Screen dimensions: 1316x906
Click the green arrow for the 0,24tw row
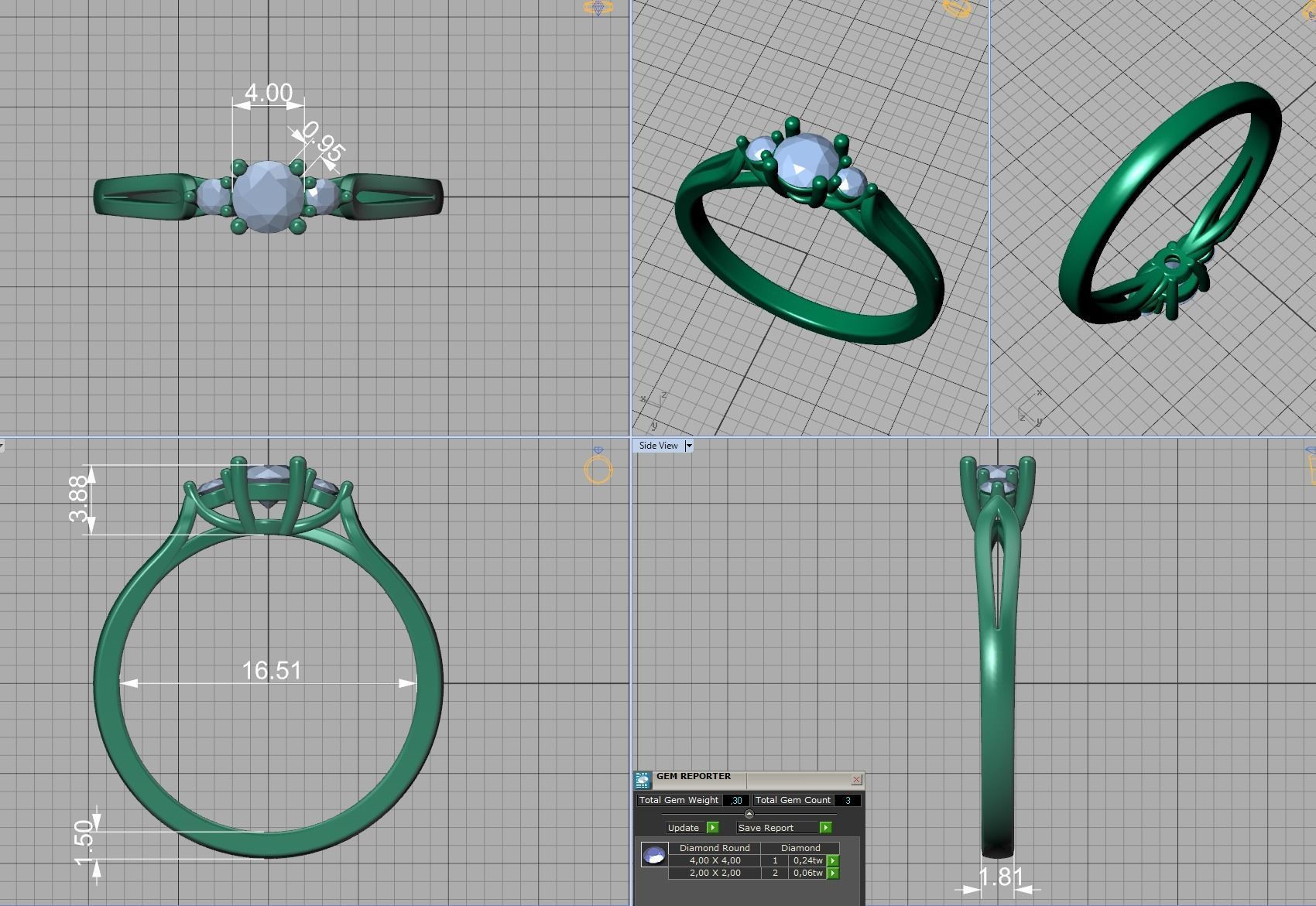point(833,861)
